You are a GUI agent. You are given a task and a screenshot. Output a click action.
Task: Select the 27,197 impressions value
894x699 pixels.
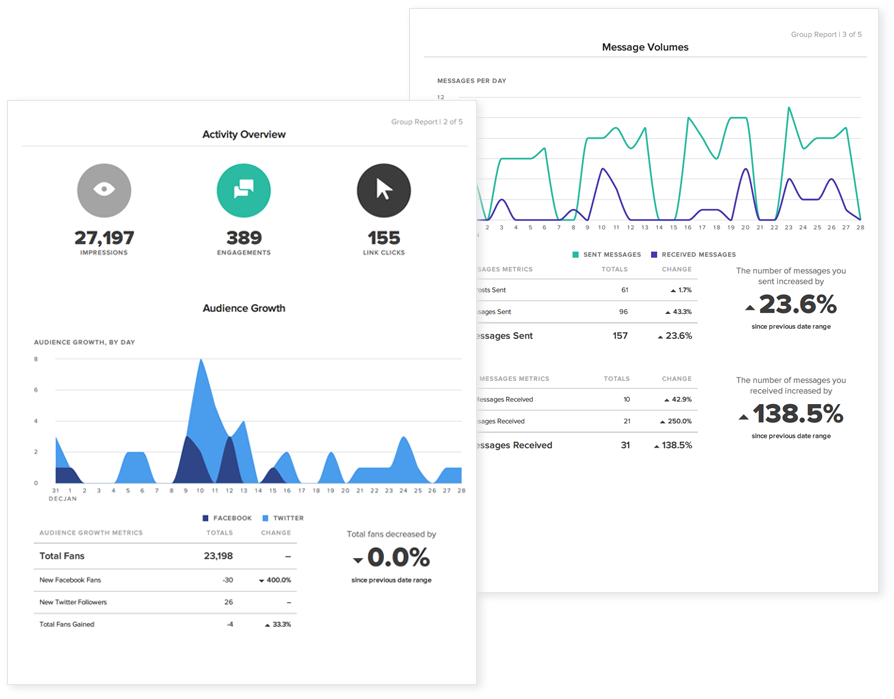pos(104,238)
